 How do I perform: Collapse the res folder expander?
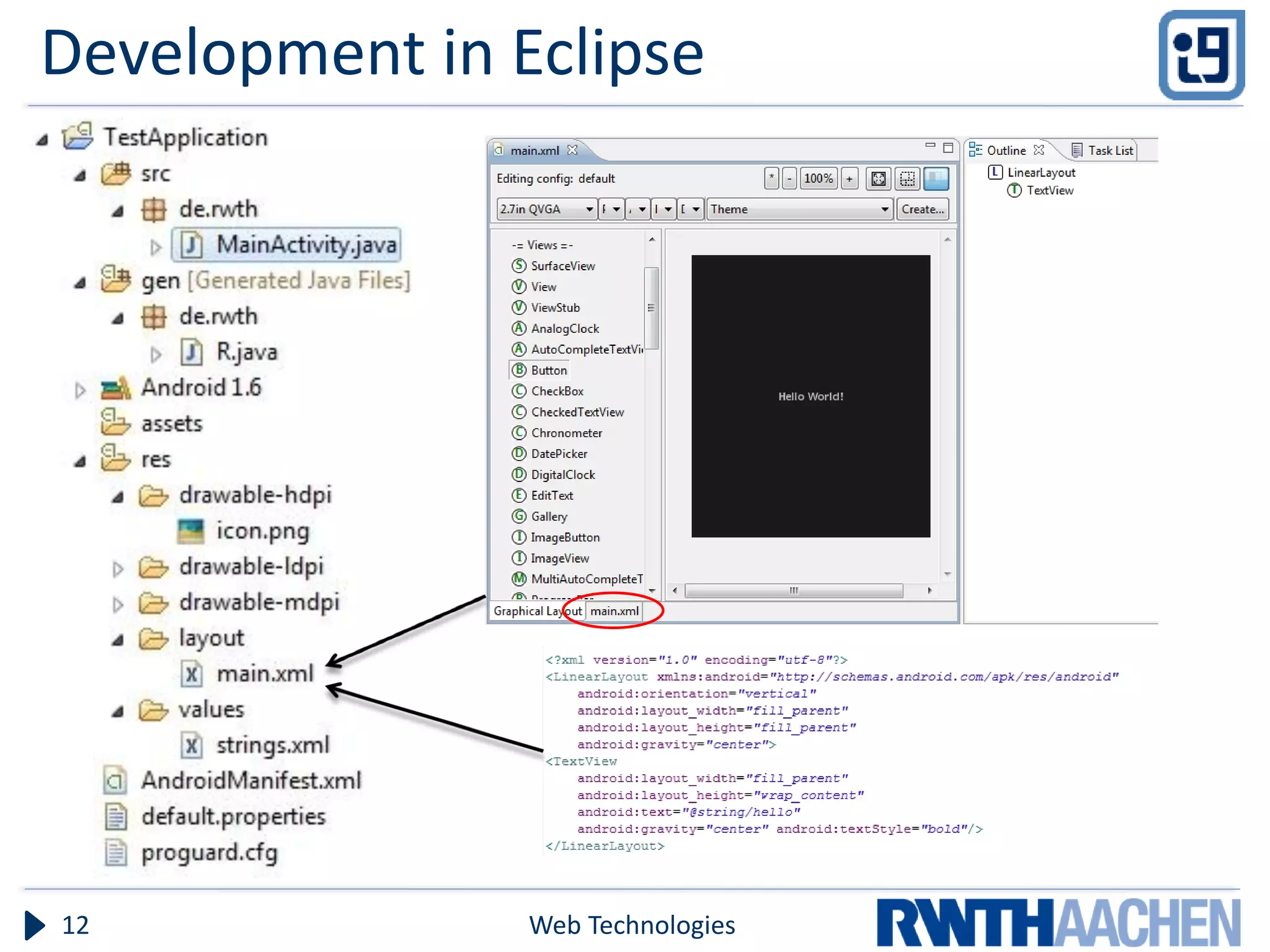click(80, 462)
